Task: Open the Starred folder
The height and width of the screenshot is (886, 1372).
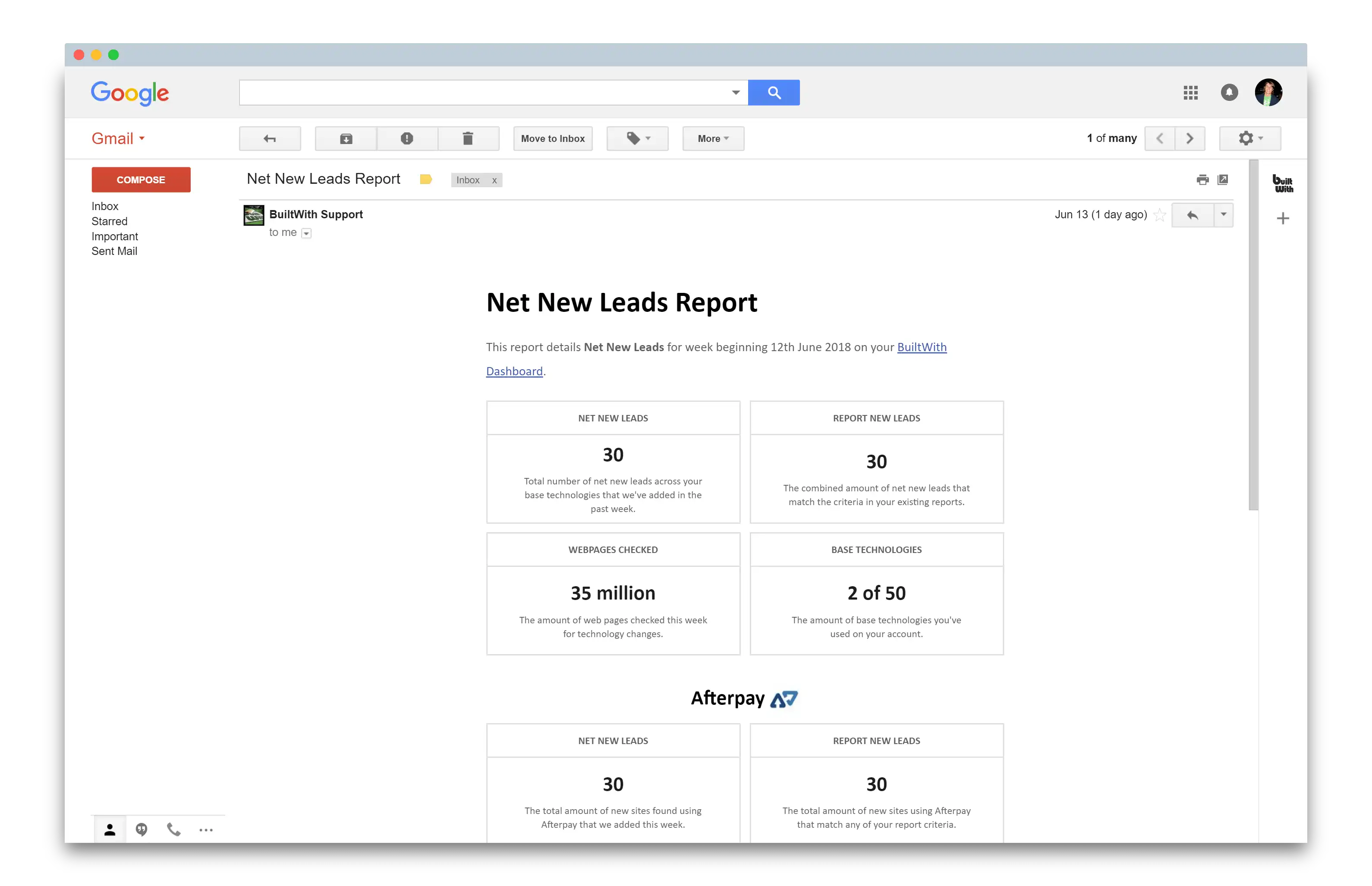Action: click(109, 222)
